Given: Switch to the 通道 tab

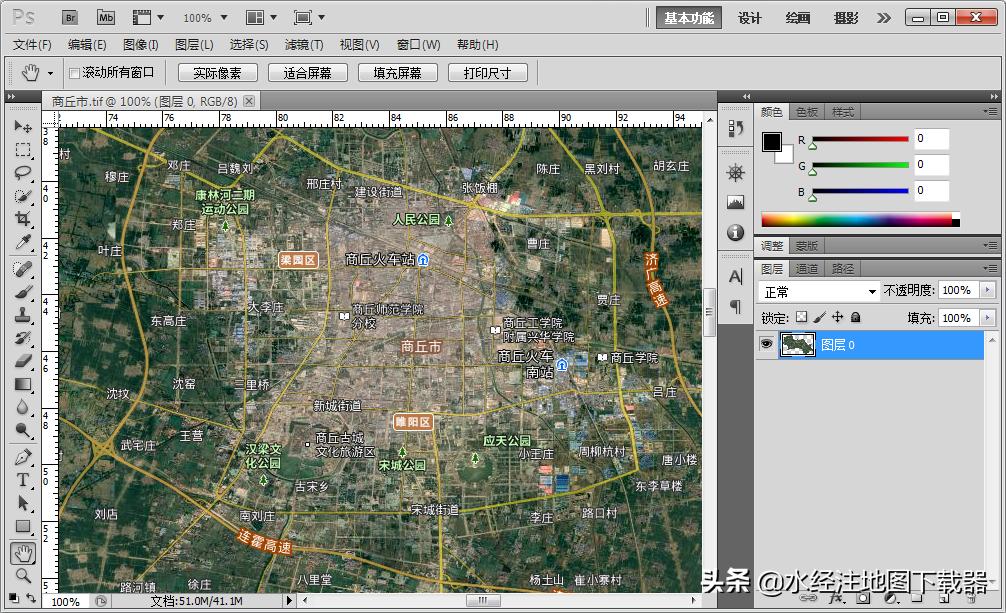Looking at the screenshot, I should (x=806, y=268).
